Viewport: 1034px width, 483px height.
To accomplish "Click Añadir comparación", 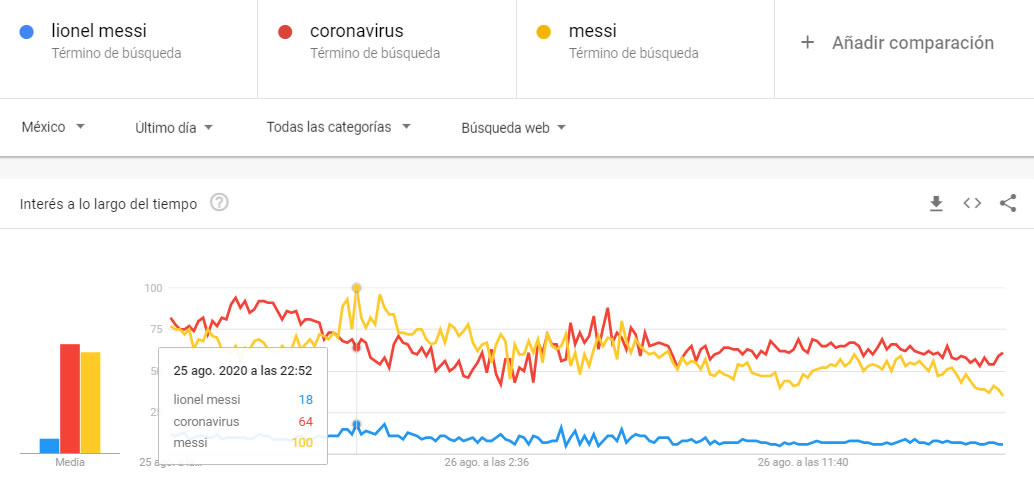I will point(913,43).
